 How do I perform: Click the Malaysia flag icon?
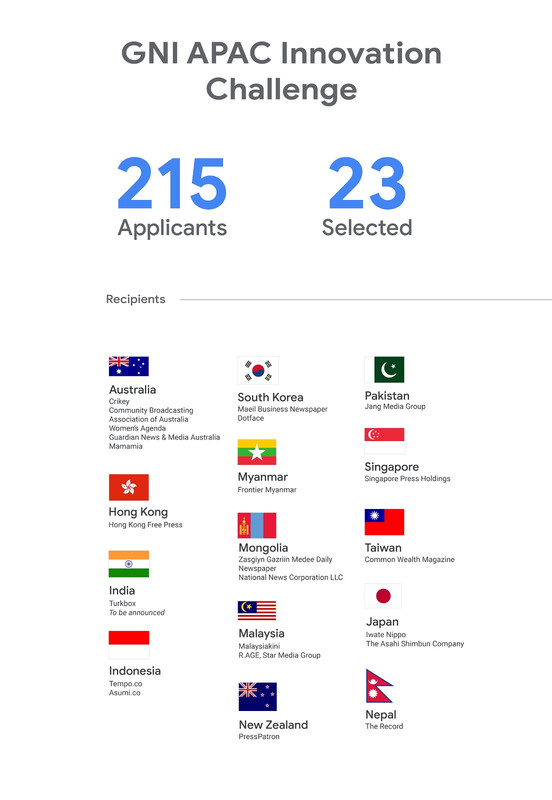[x=257, y=610]
